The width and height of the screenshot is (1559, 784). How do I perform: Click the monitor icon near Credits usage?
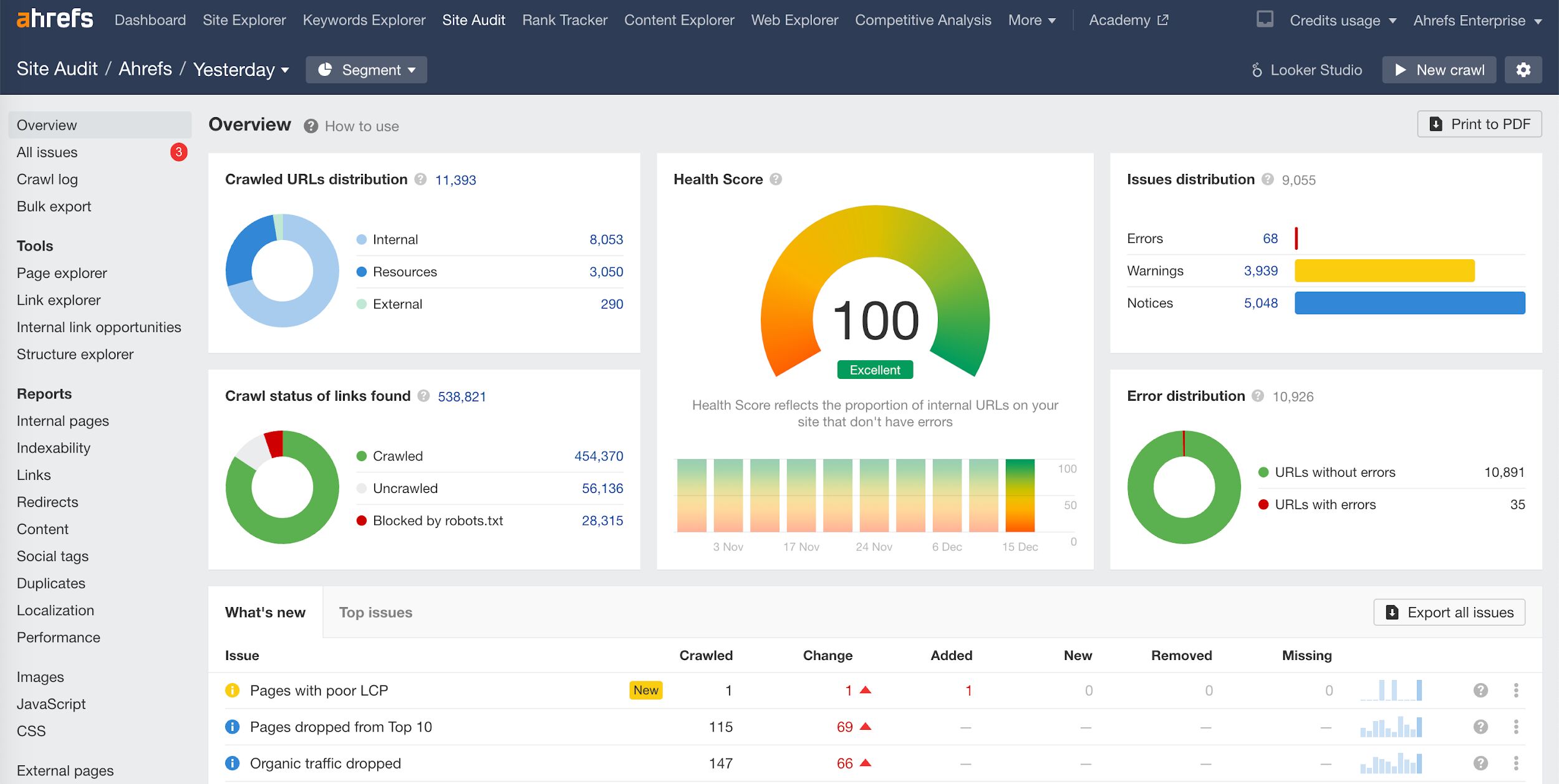coord(1265,19)
